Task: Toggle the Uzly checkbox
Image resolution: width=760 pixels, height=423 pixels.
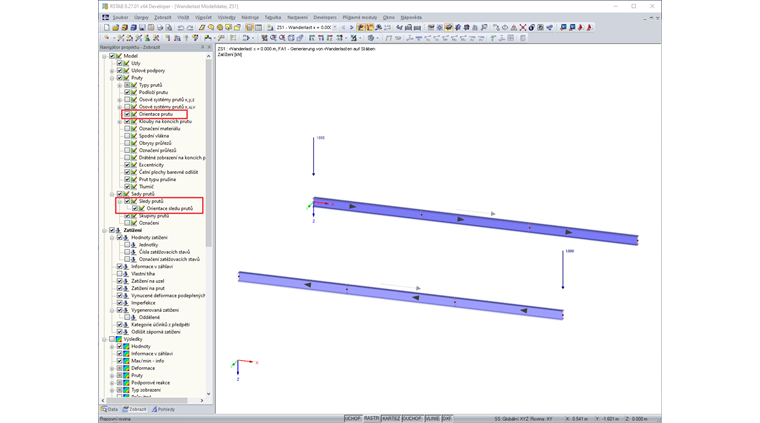Action: point(119,63)
